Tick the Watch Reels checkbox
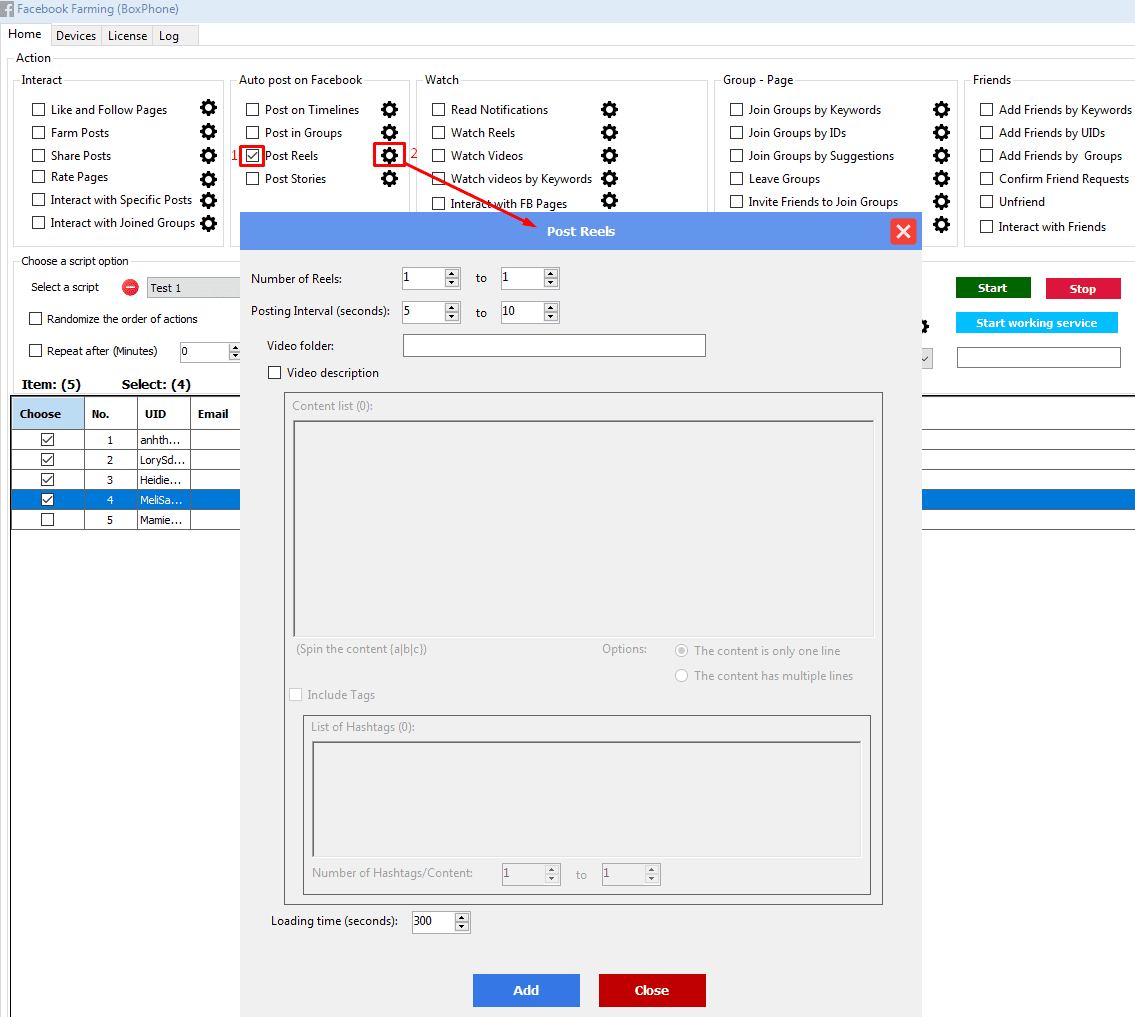Viewport: 1135px width, 1017px height. [439, 132]
